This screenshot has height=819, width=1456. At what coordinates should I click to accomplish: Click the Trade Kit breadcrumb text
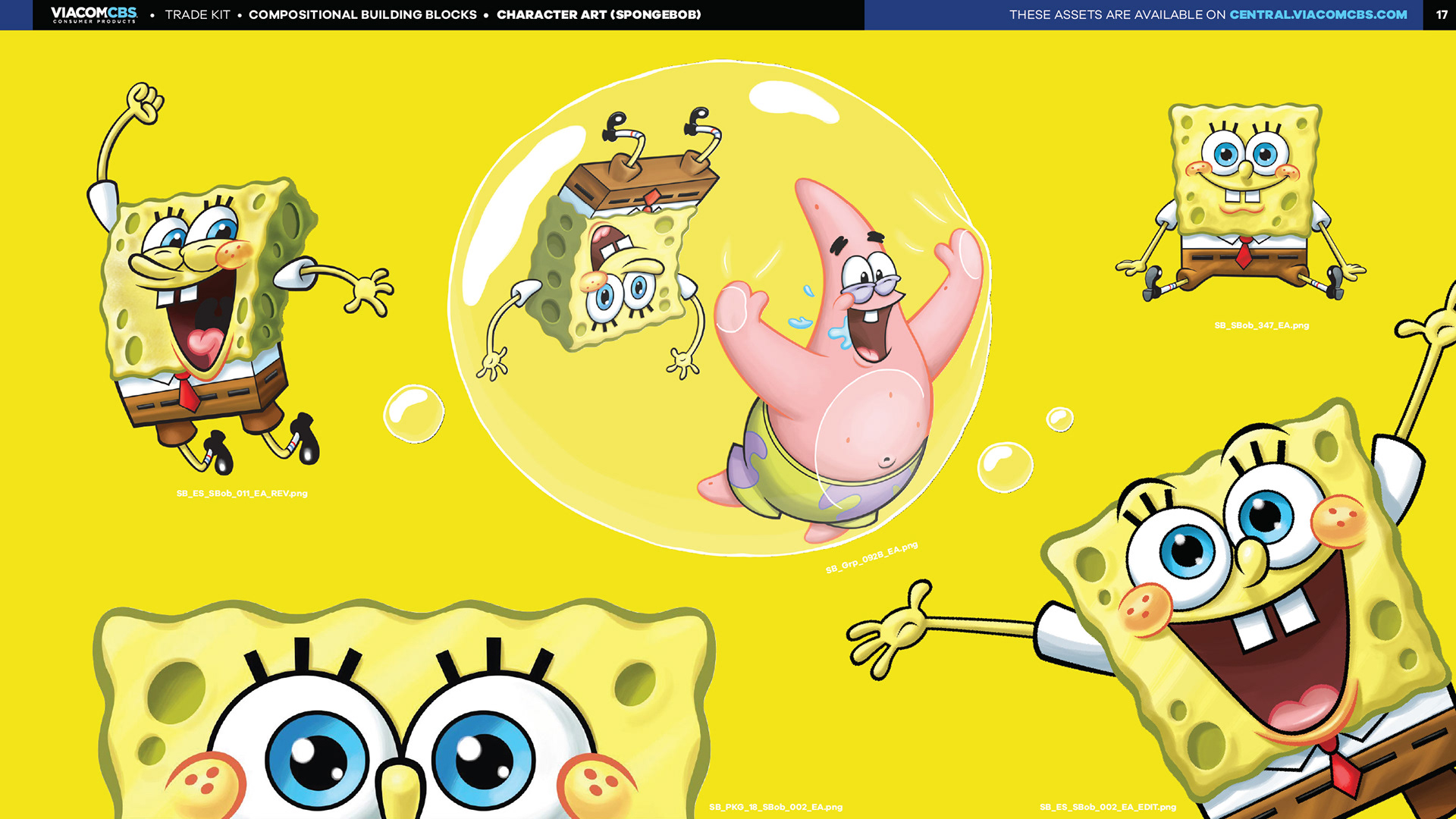pyautogui.click(x=197, y=14)
